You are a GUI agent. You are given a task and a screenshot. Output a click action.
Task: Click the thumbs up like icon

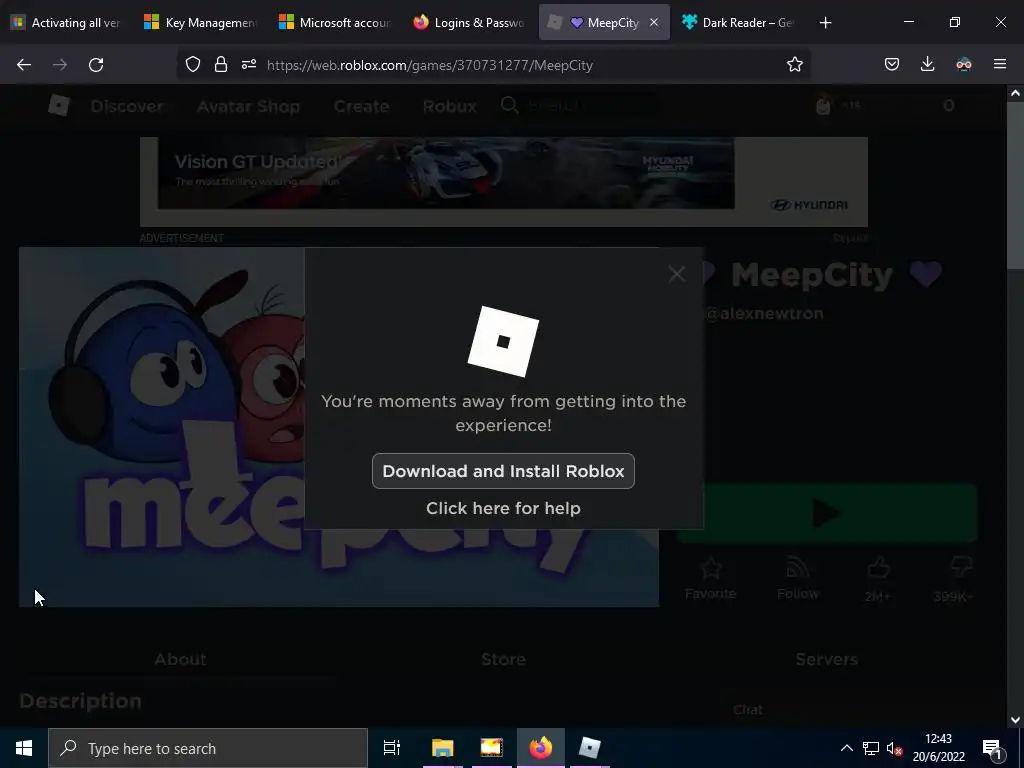click(878, 568)
